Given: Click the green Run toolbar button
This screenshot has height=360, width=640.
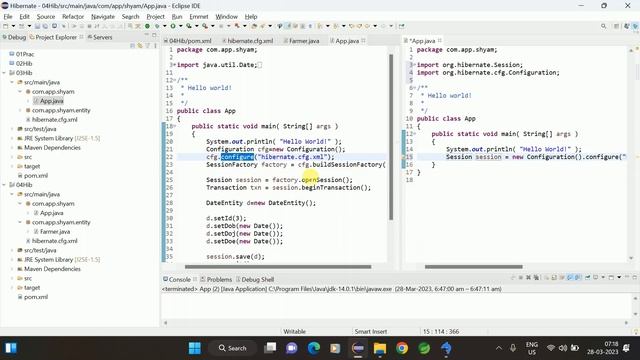Looking at the screenshot, I should (173, 26).
